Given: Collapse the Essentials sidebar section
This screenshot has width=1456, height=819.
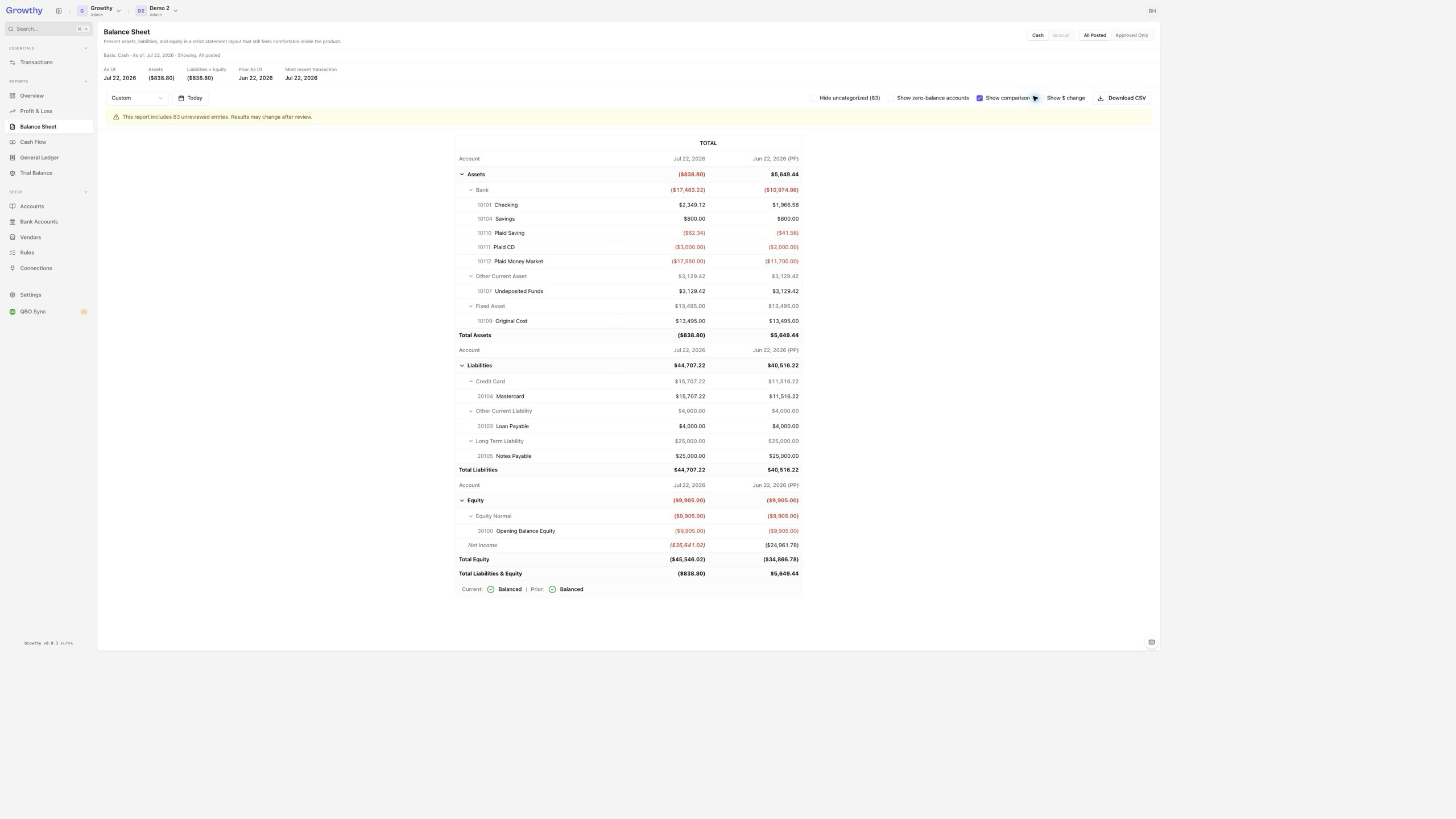Looking at the screenshot, I should coord(86,48).
